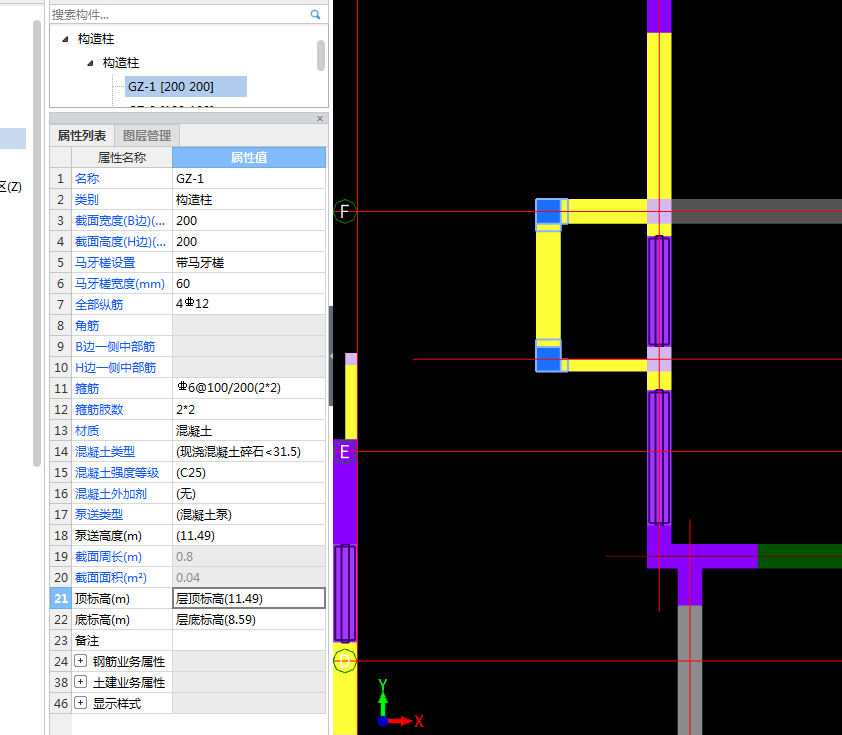The image size is (842, 735).
Task: Click axis label D bubble
Action: pos(345,660)
